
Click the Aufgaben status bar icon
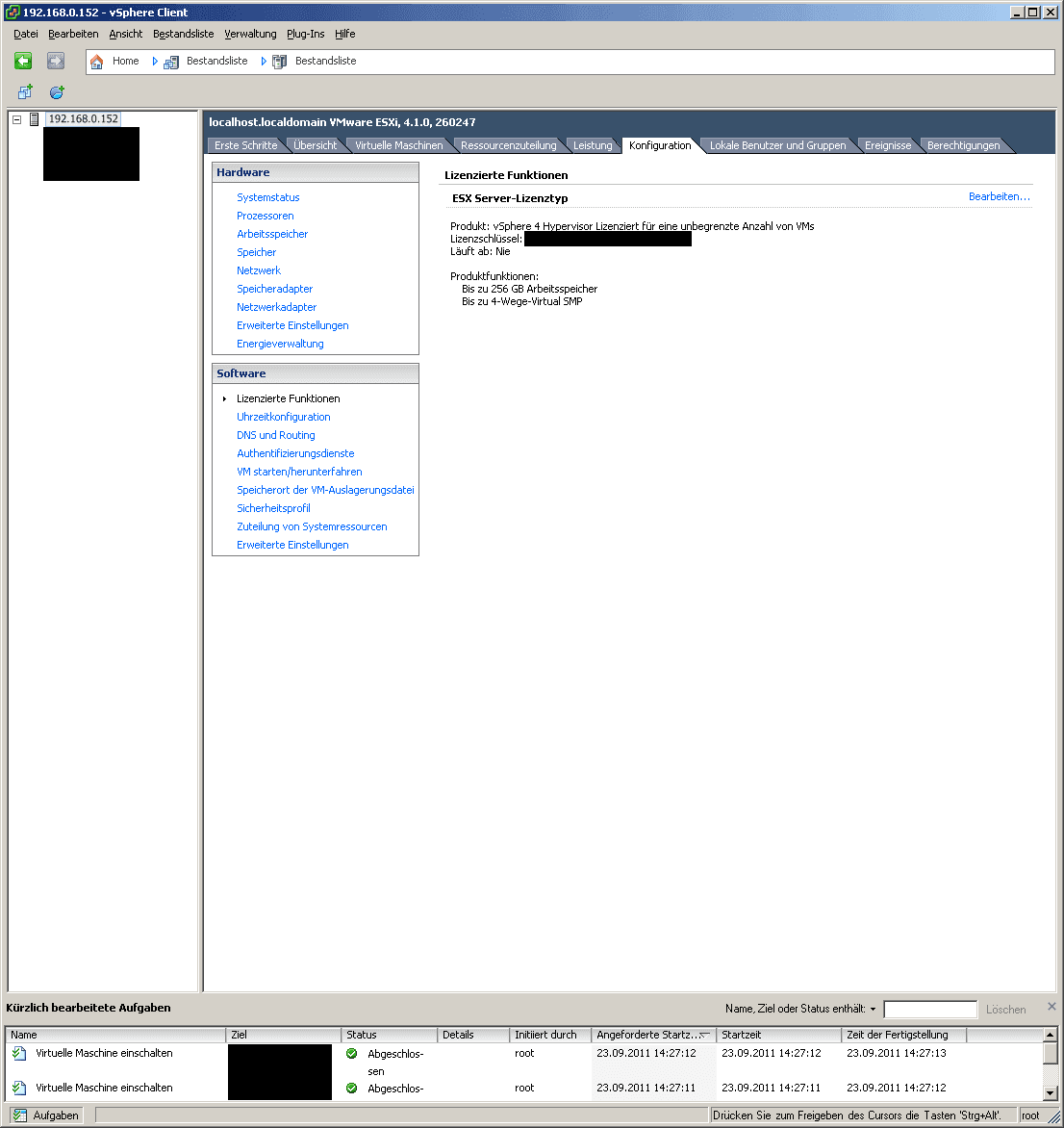20,1115
